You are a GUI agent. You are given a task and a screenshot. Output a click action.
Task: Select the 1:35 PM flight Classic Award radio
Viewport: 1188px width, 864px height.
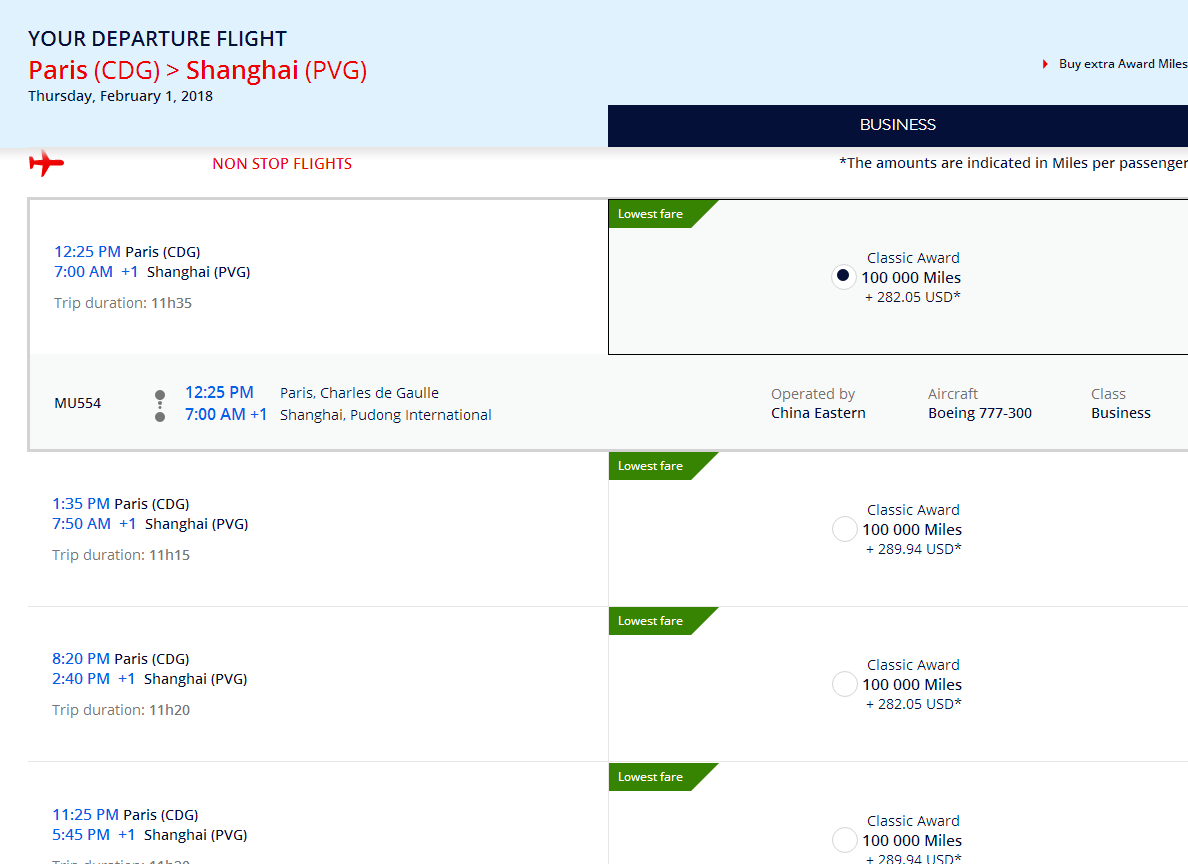point(845,529)
